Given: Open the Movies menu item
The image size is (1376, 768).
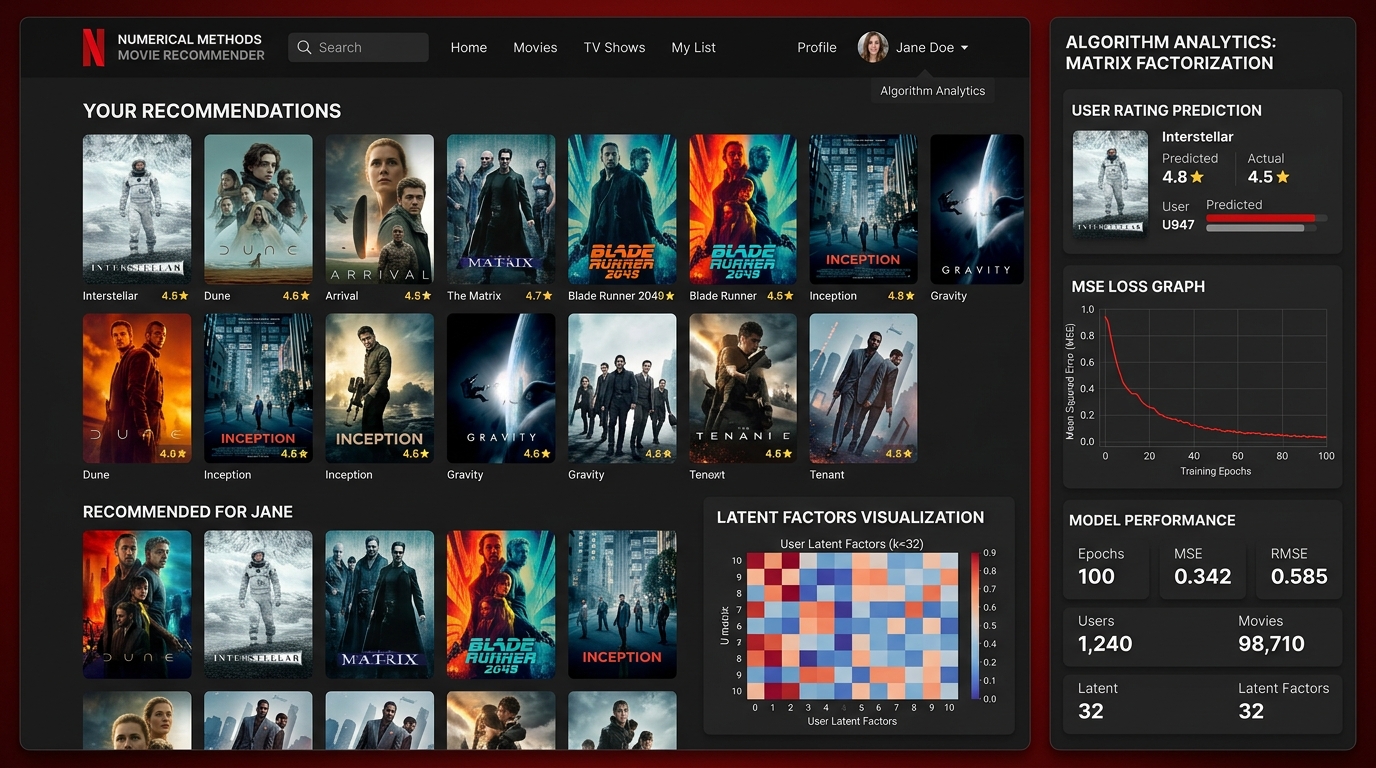Looking at the screenshot, I should click(535, 47).
